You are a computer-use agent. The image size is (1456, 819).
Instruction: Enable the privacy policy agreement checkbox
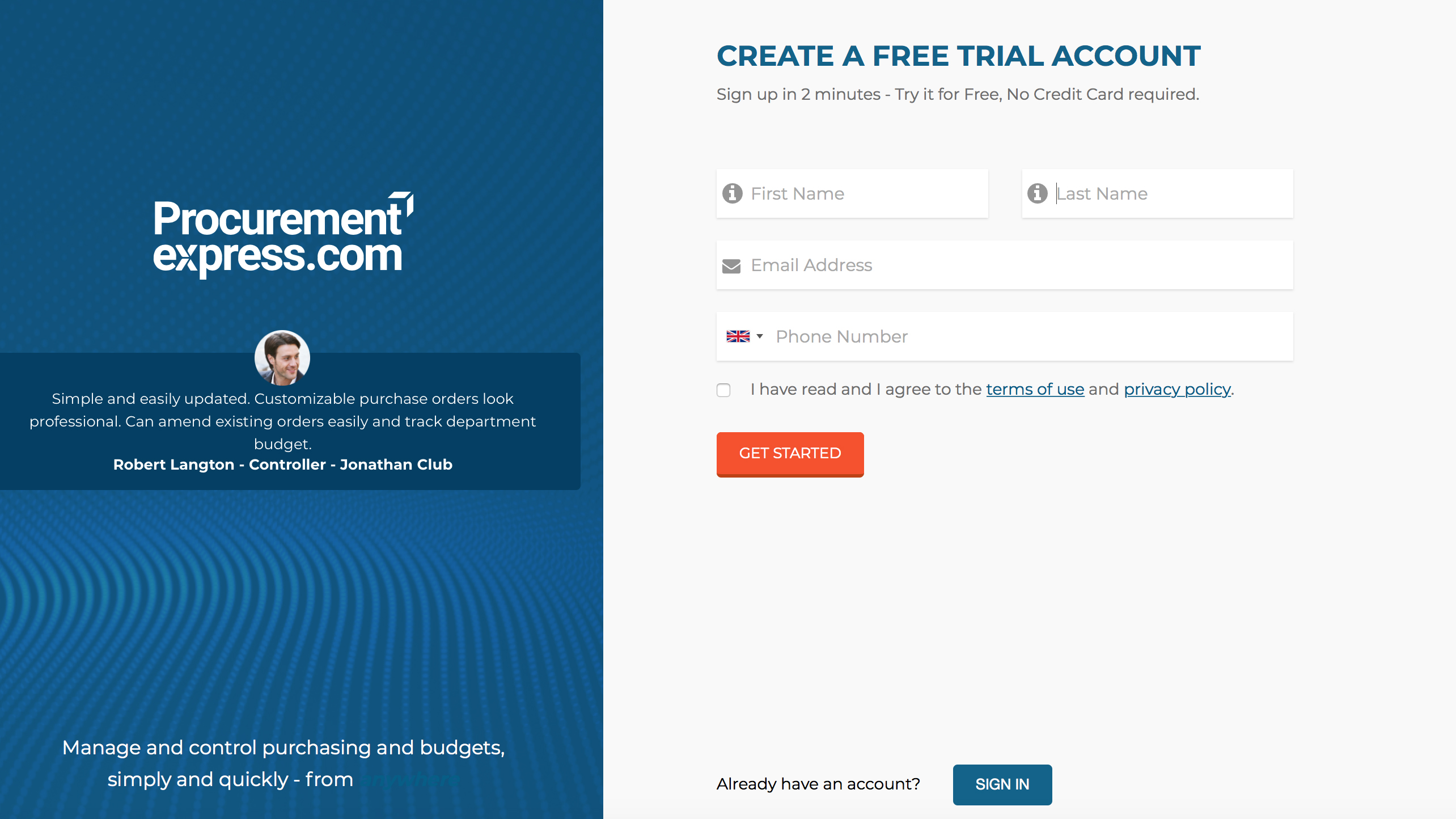723,389
